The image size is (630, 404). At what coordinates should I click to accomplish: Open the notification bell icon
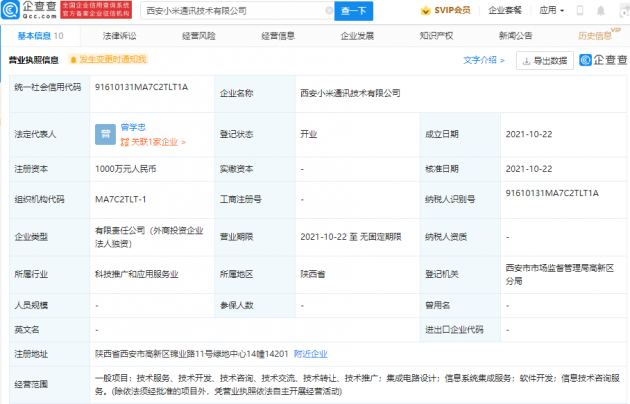(601, 11)
